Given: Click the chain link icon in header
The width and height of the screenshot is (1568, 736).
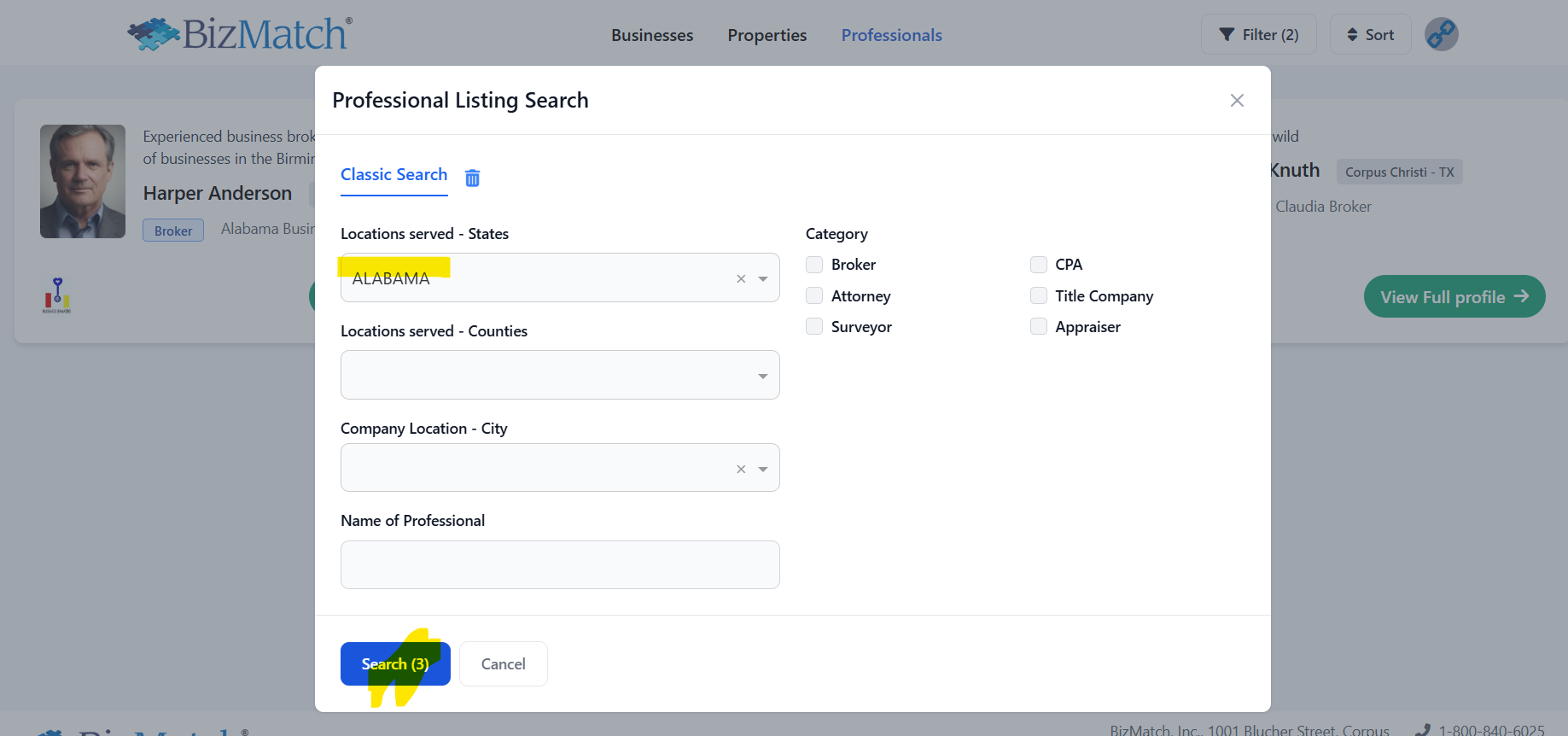Looking at the screenshot, I should coord(1441,35).
